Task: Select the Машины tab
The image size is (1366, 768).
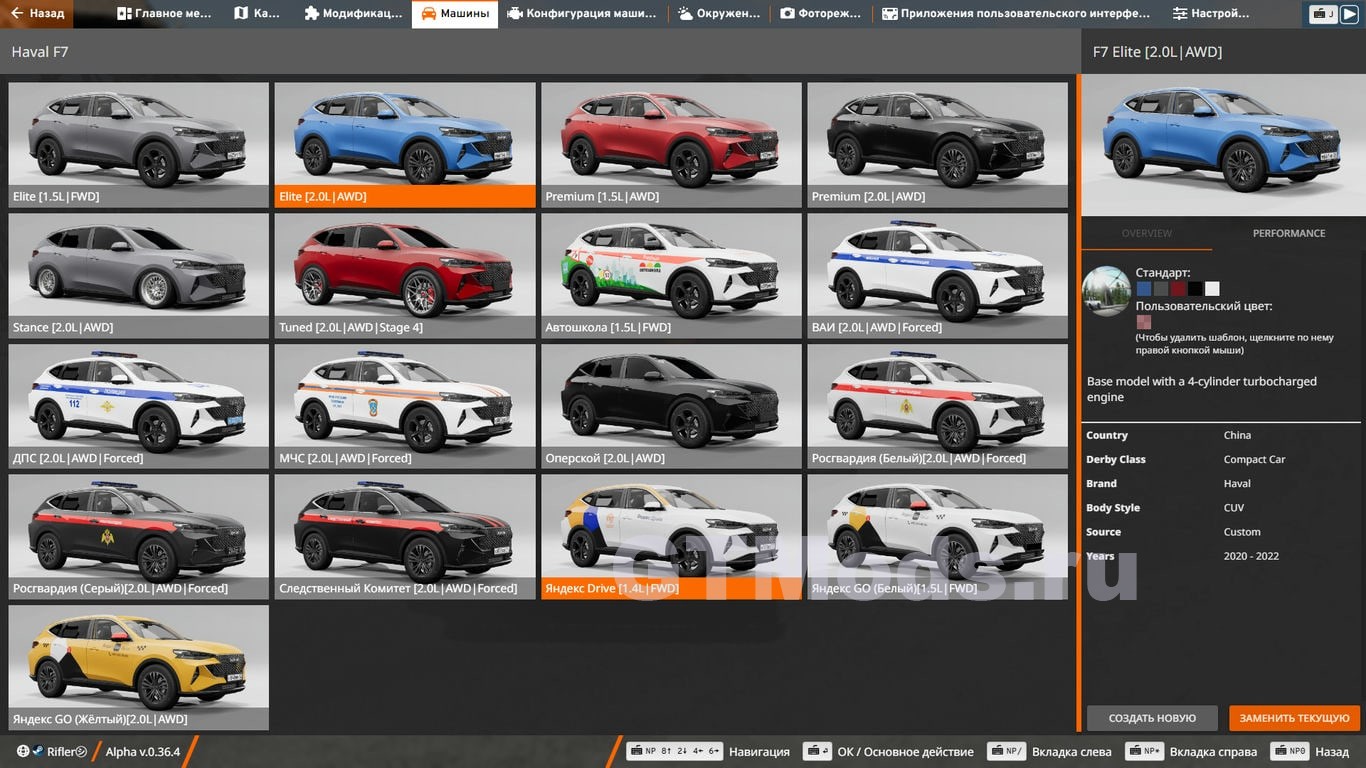Action: click(x=455, y=14)
